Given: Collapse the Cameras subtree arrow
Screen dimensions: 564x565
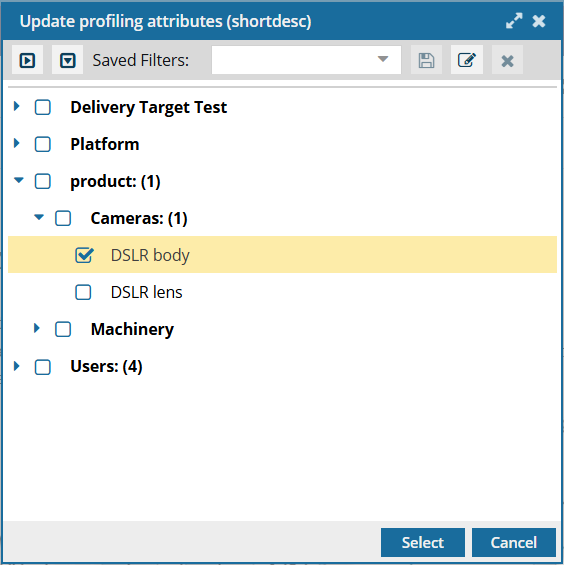Looking at the screenshot, I should [39, 217].
